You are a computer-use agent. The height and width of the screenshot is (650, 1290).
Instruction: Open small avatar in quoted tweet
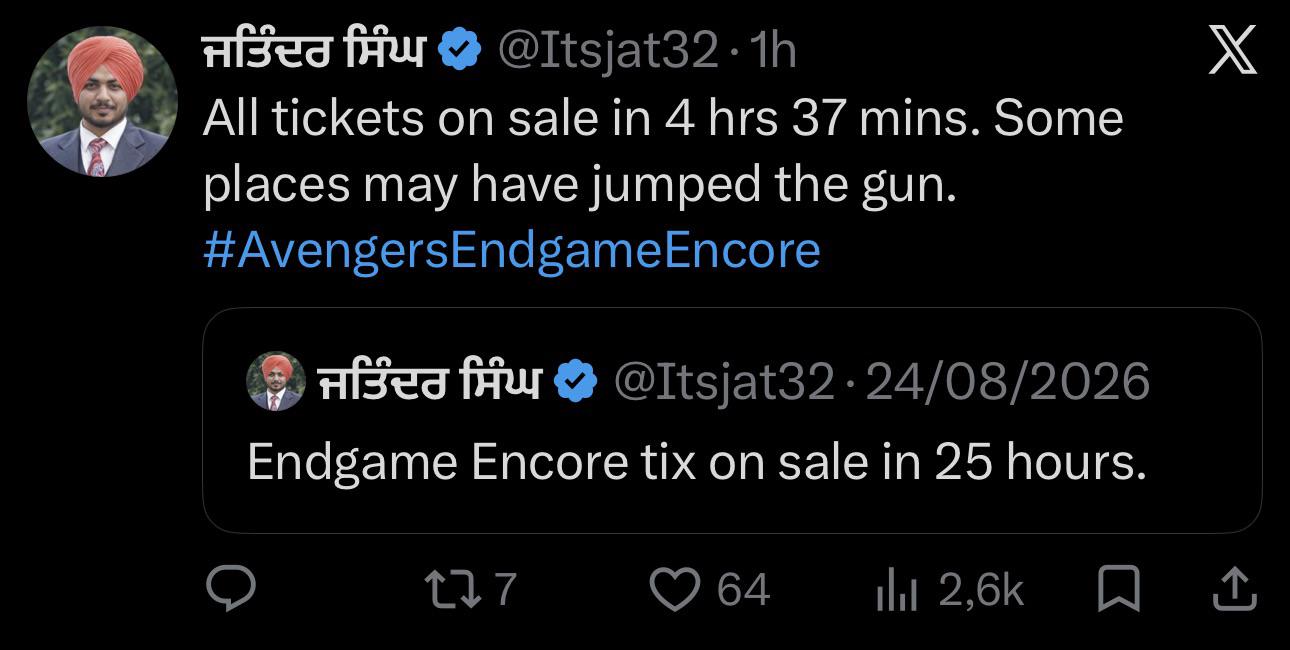tap(276, 381)
